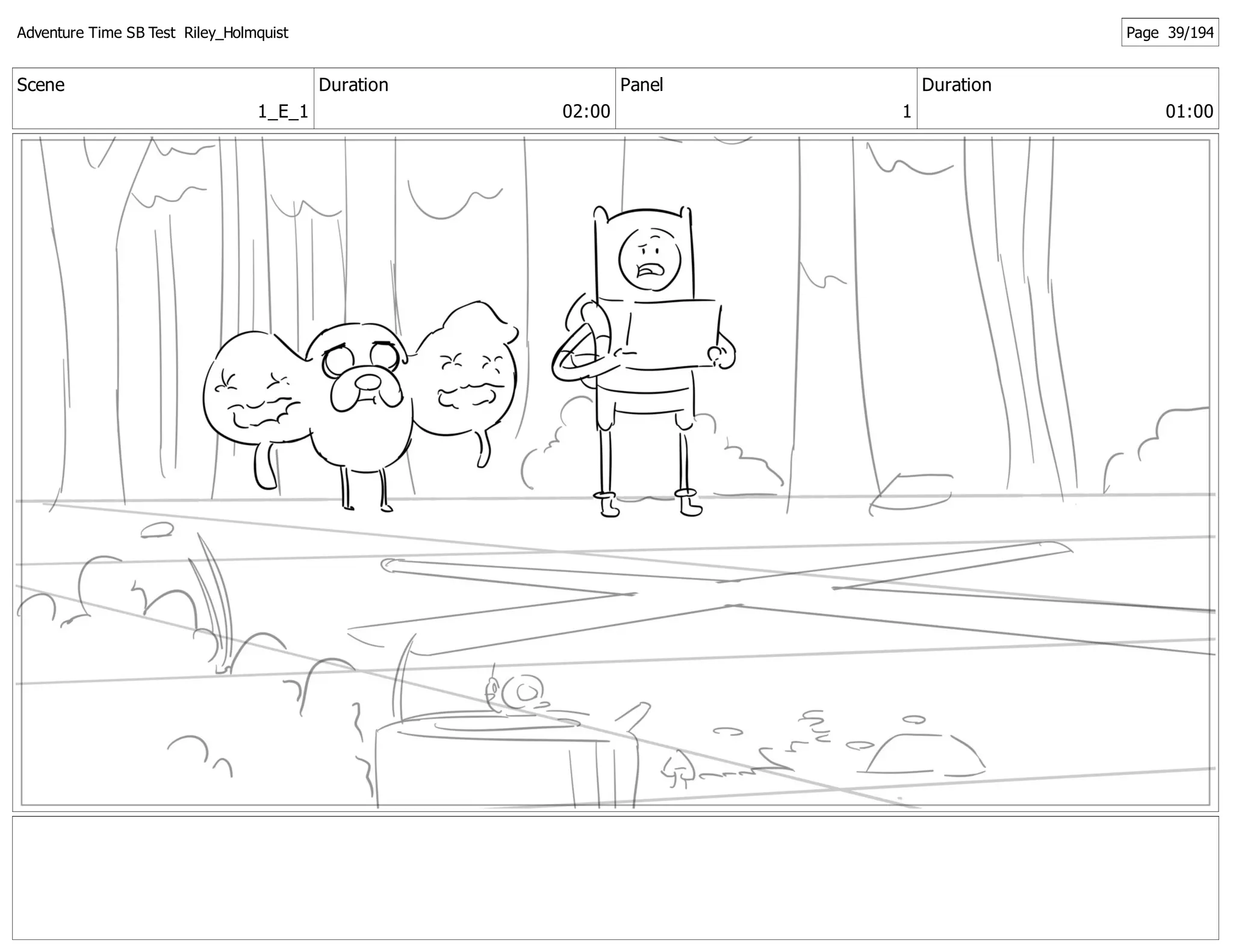This screenshot has width=1233, height=952.
Task: Click Jake the dog's nose in the panel
Action: pyautogui.click(x=367, y=381)
